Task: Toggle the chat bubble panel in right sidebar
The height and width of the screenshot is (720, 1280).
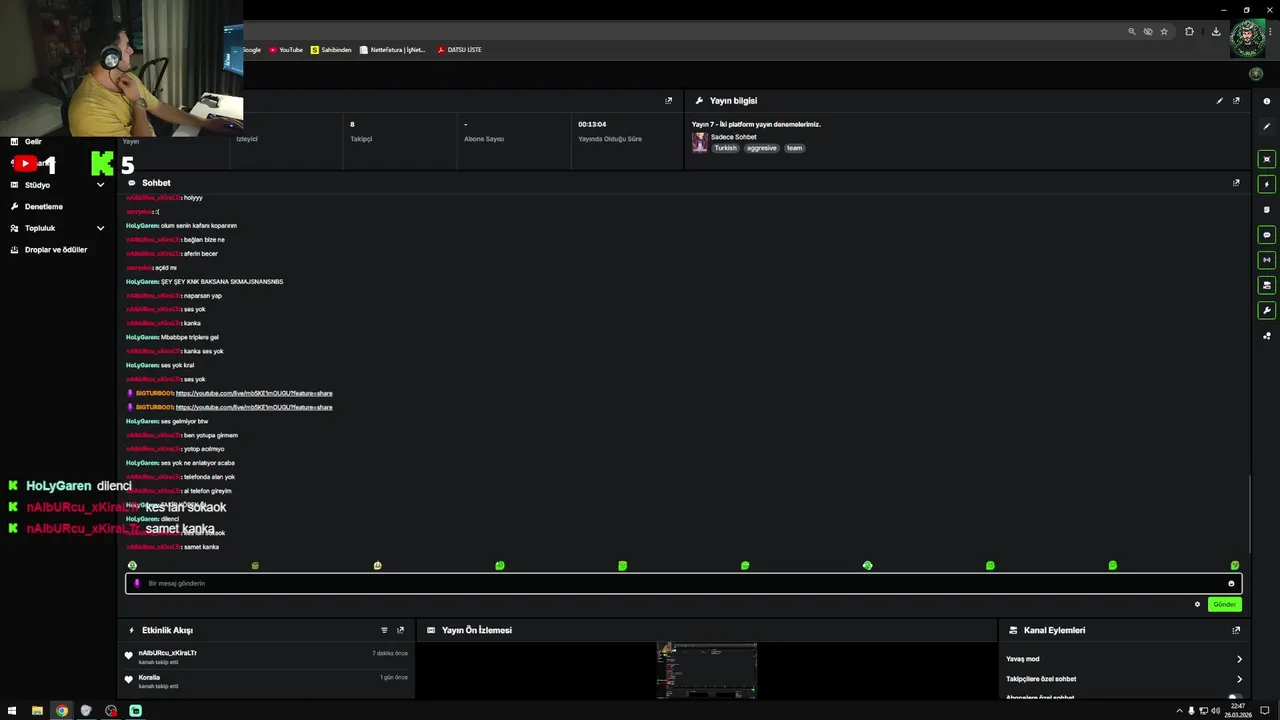Action: [x=1267, y=235]
